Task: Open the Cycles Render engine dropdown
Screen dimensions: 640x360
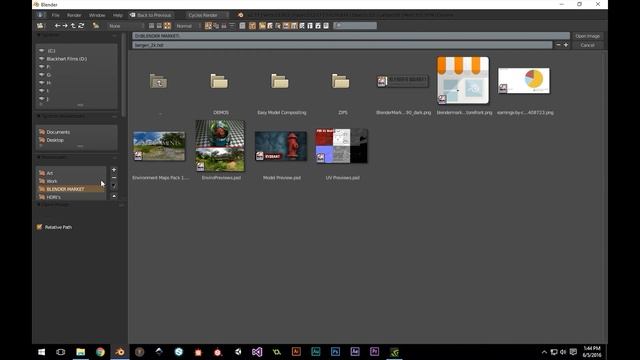Action: coord(208,15)
